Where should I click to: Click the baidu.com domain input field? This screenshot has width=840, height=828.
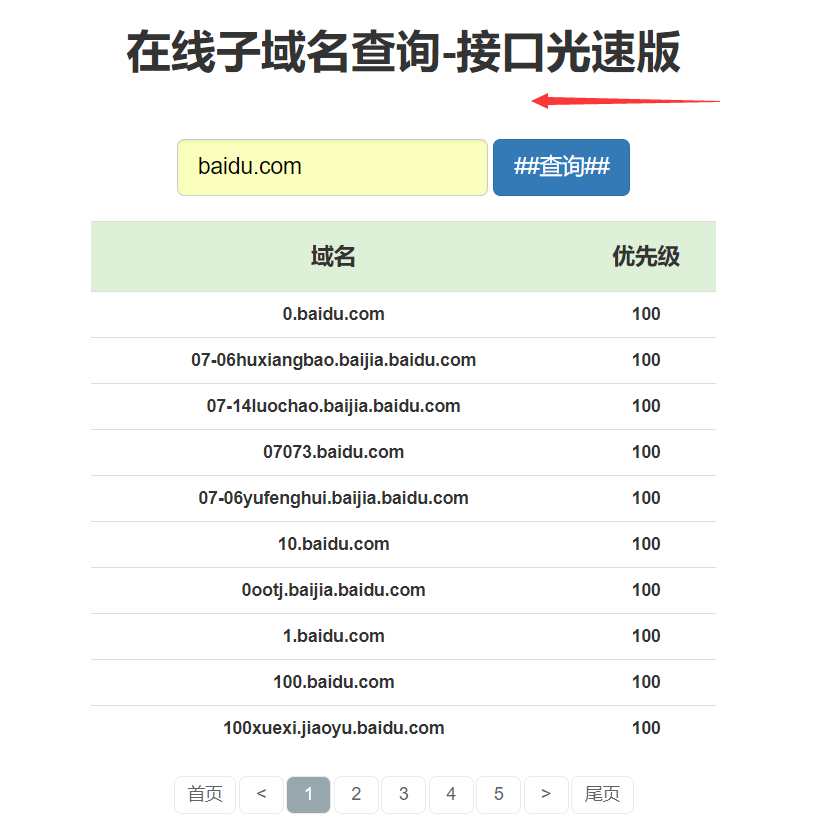coord(332,167)
